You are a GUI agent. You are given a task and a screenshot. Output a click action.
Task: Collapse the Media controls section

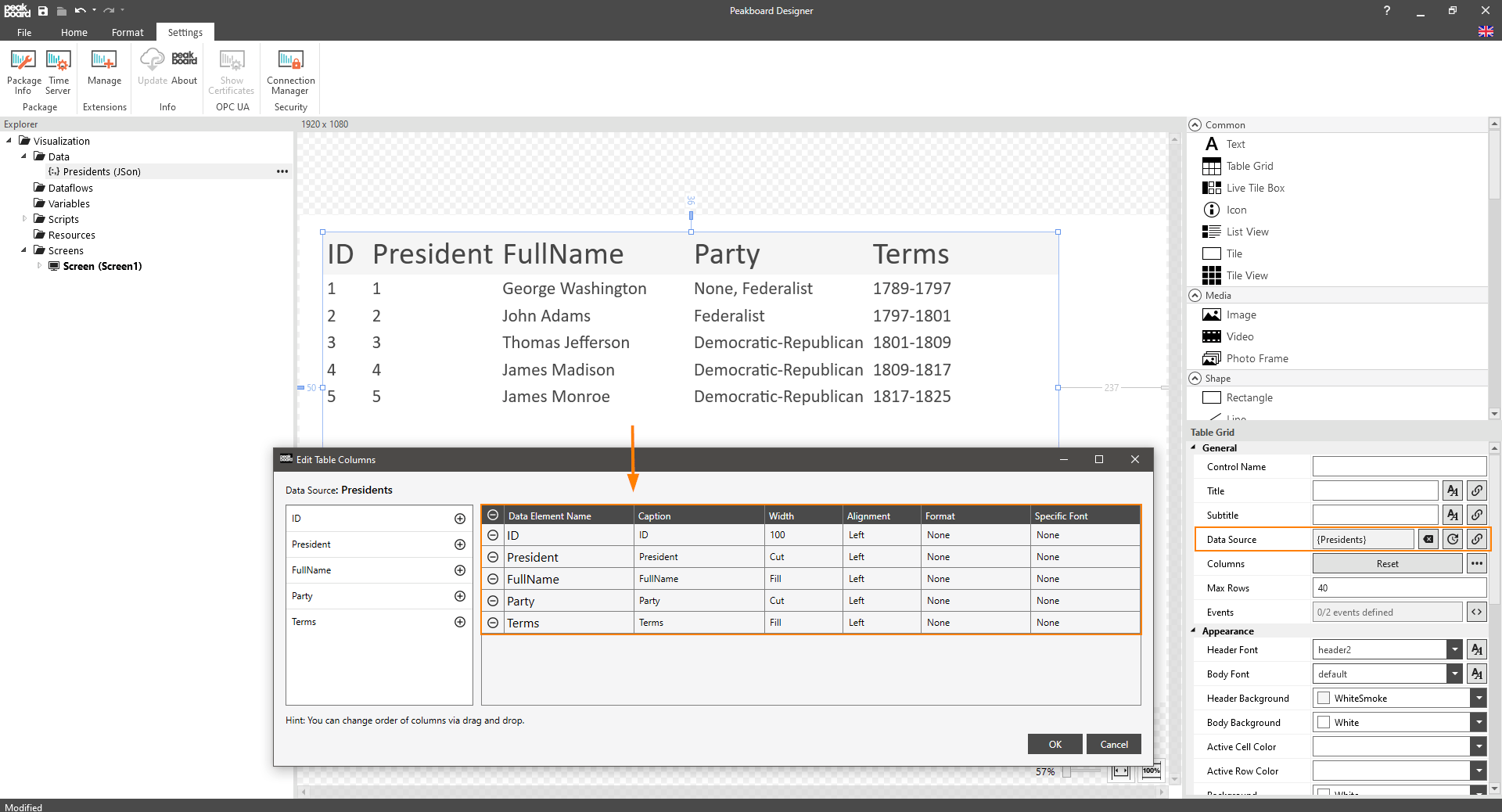click(x=1195, y=295)
